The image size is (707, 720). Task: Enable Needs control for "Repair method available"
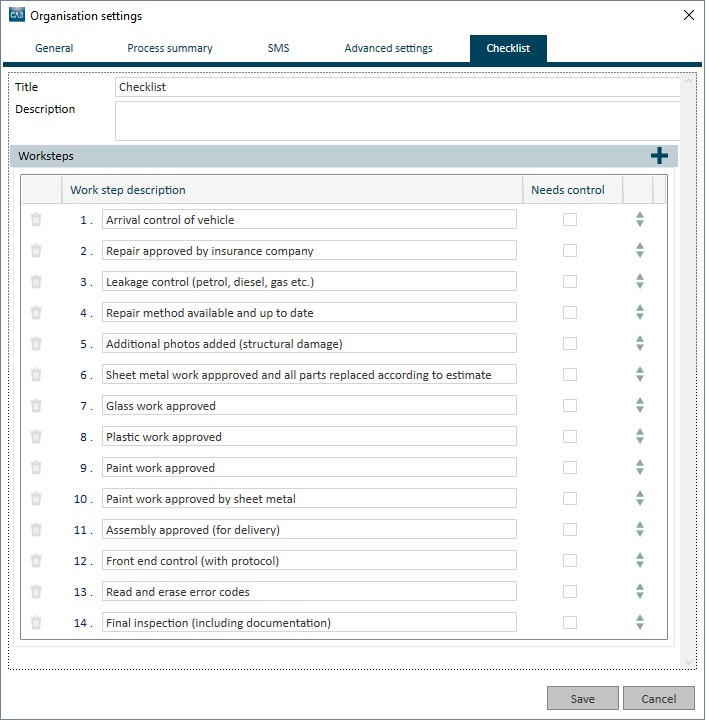pyautogui.click(x=570, y=313)
